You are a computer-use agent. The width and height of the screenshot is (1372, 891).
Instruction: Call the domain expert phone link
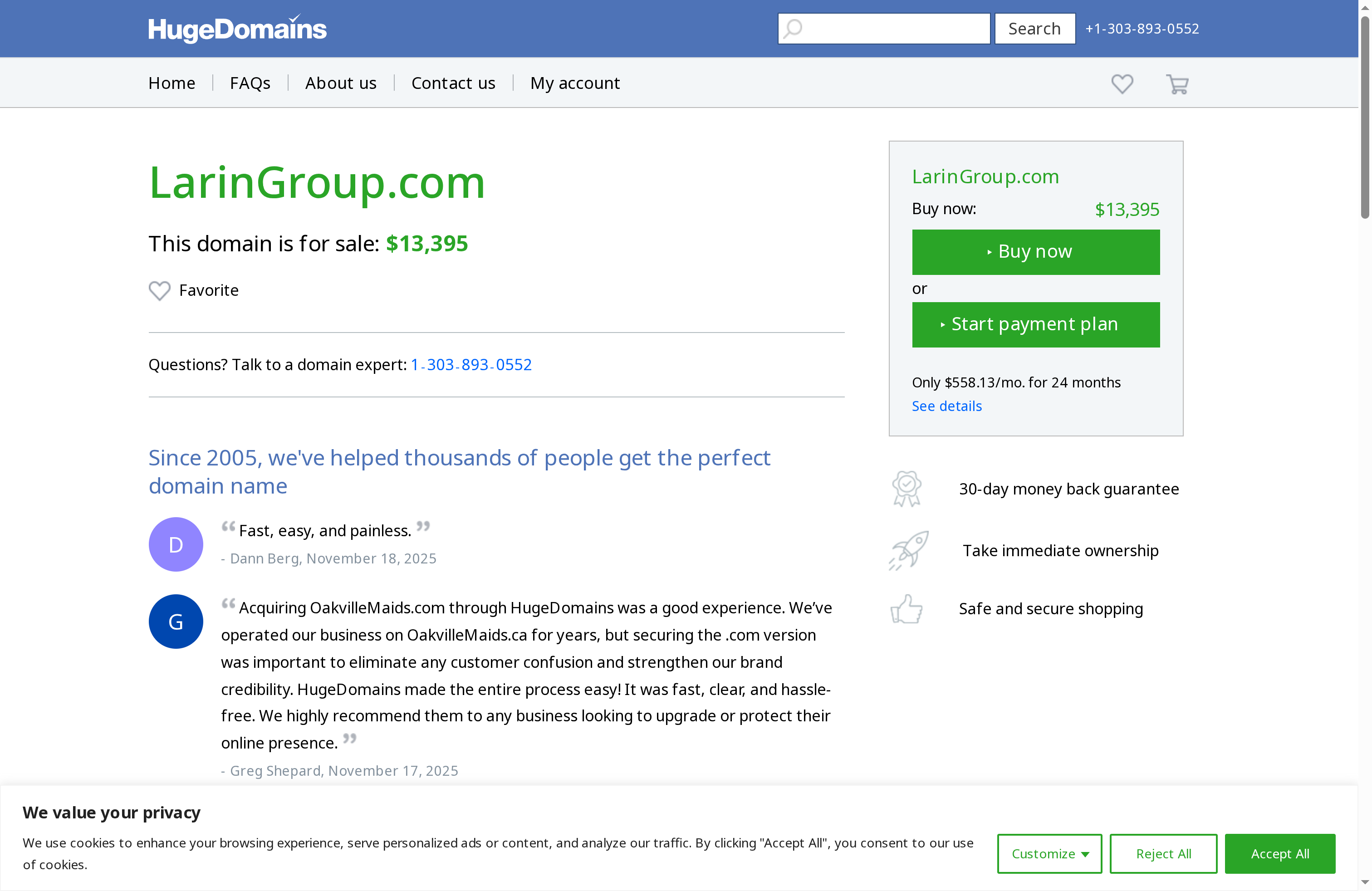(x=471, y=364)
